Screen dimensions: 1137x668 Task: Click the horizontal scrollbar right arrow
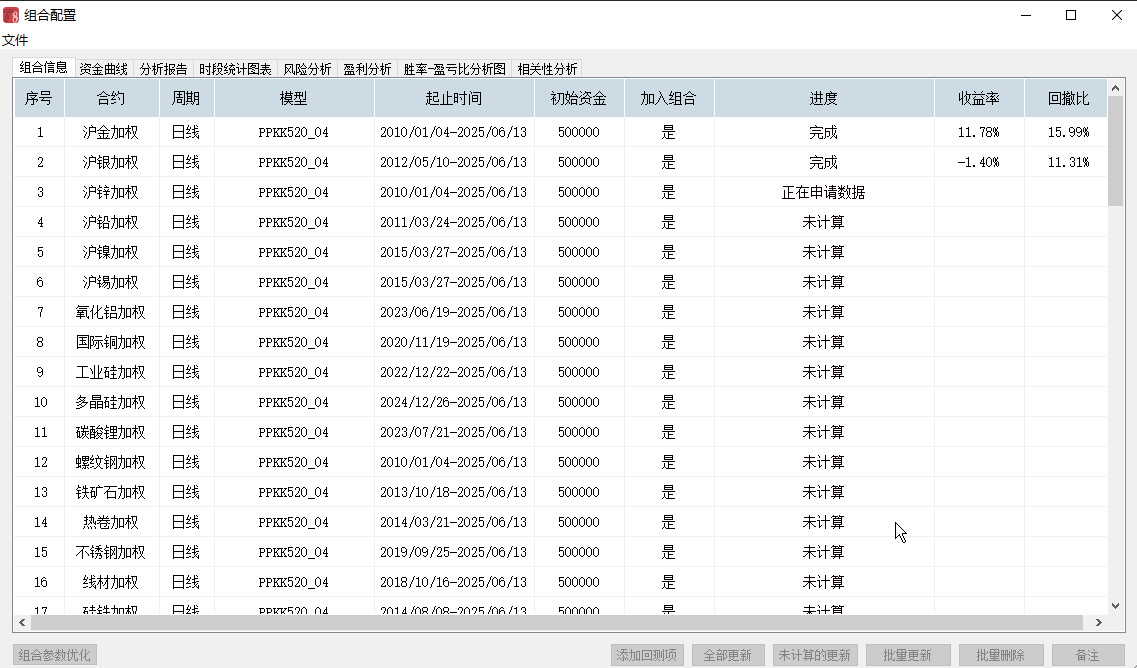point(1097,623)
